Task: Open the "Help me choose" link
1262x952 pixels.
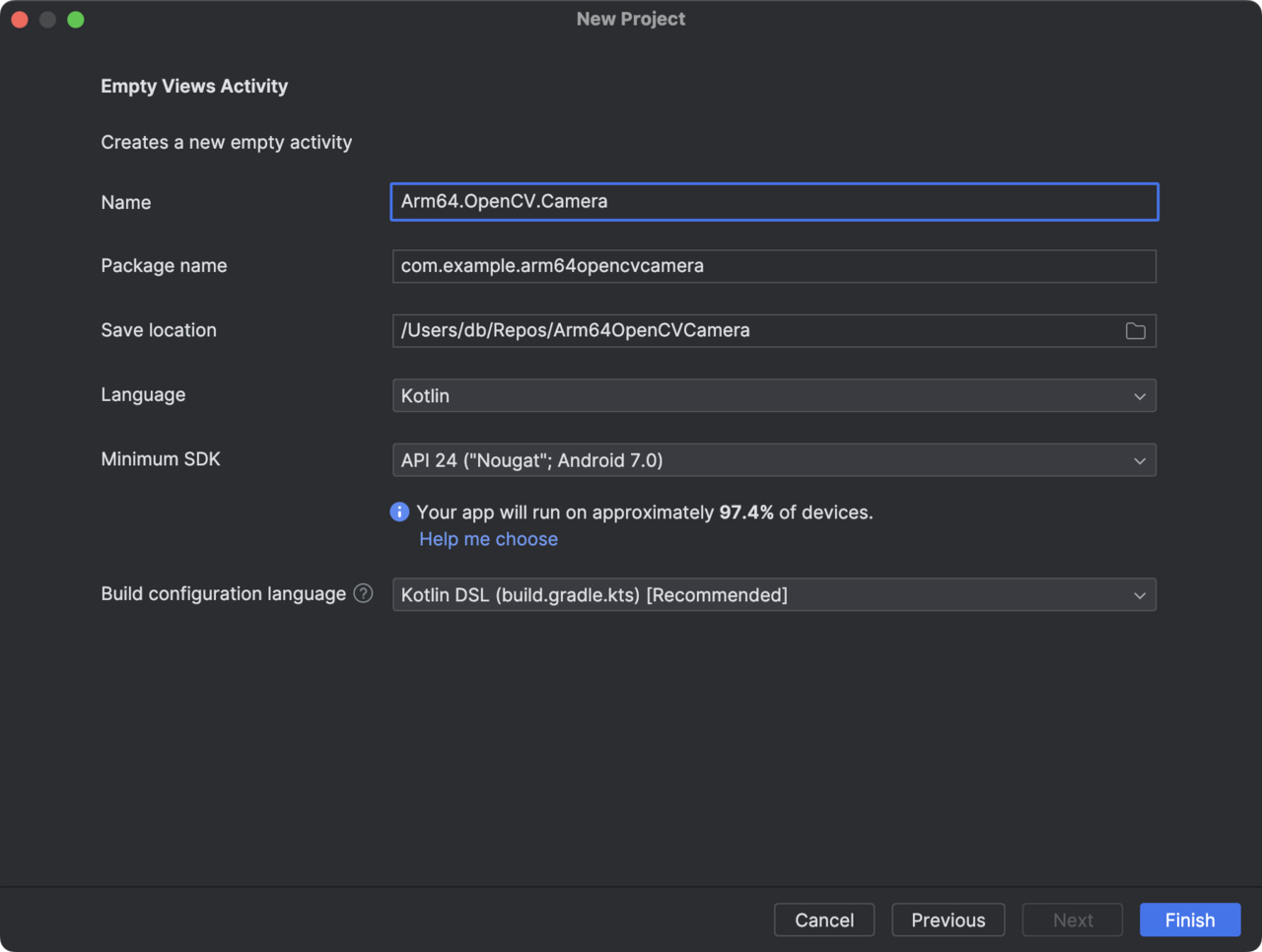Action: (x=488, y=539)
